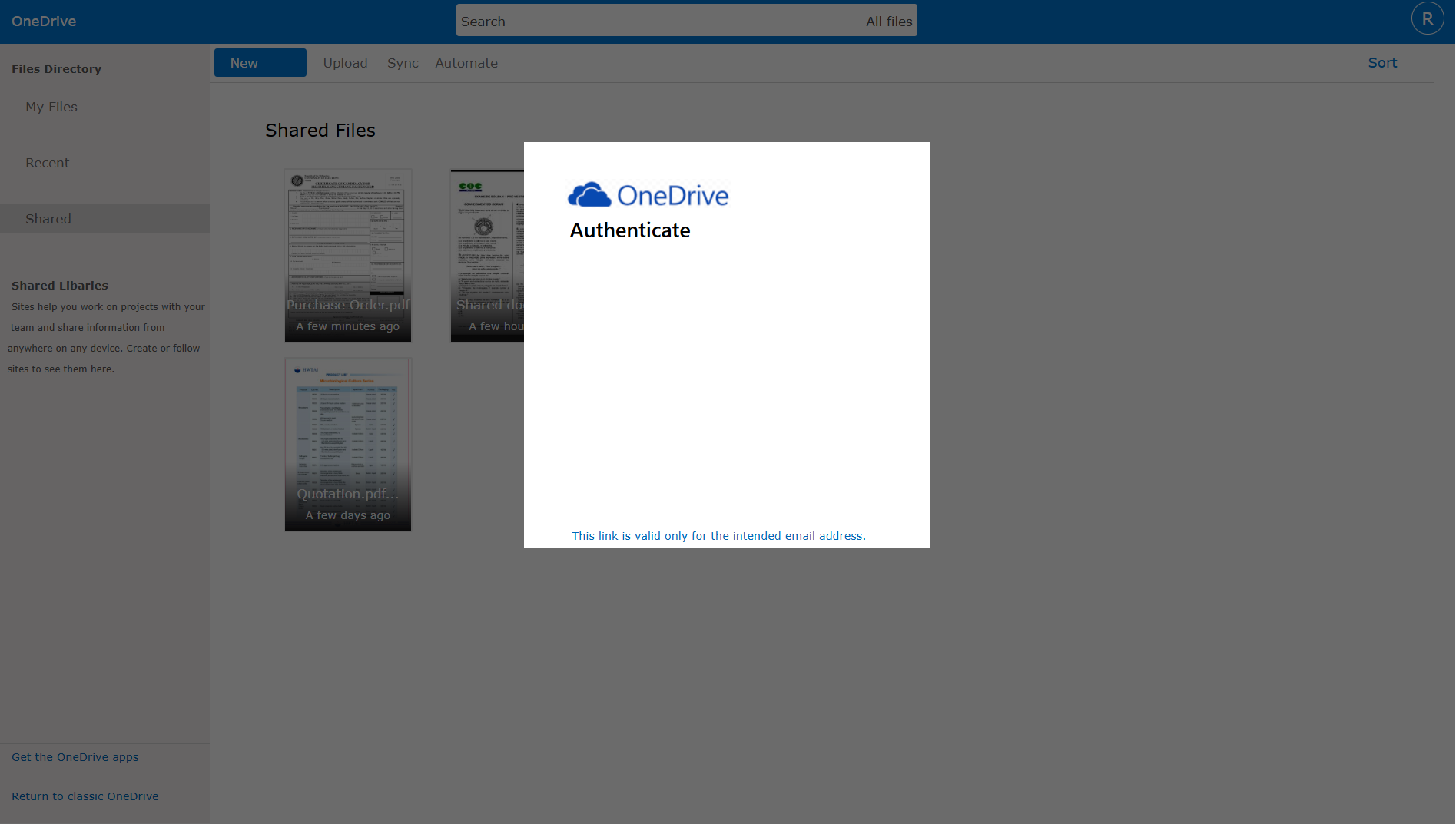
Task: Click the Authenticate heading in dialog
Action: click(630, 230)
